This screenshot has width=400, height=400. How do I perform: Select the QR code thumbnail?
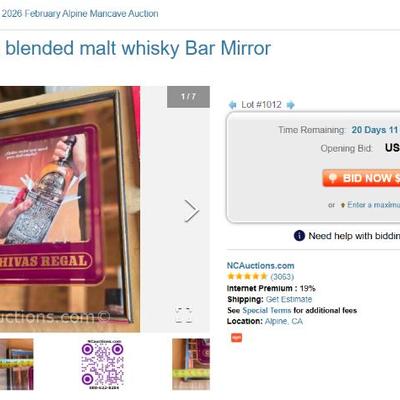103,364
